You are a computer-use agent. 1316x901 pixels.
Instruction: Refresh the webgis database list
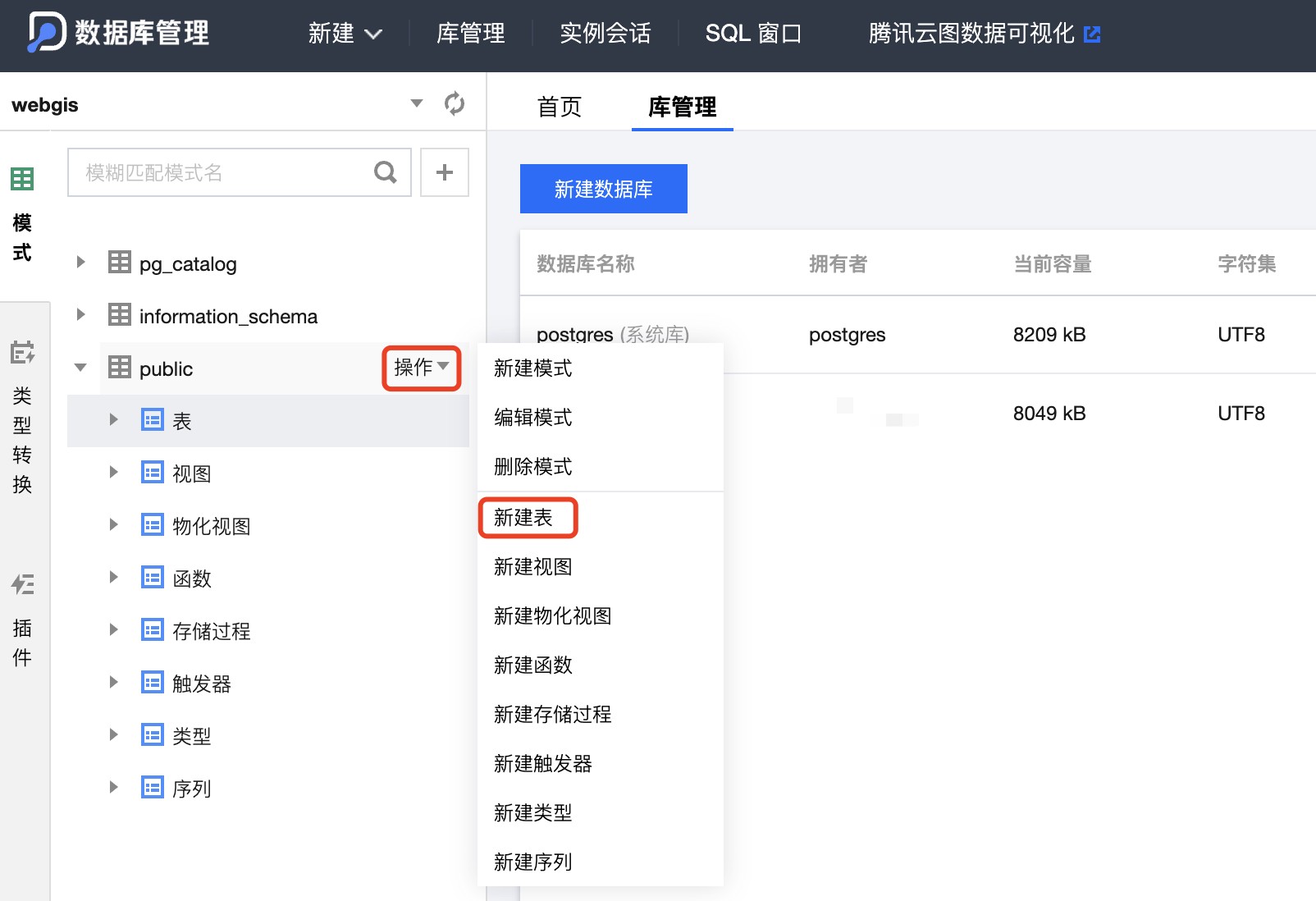coord(455,103)
